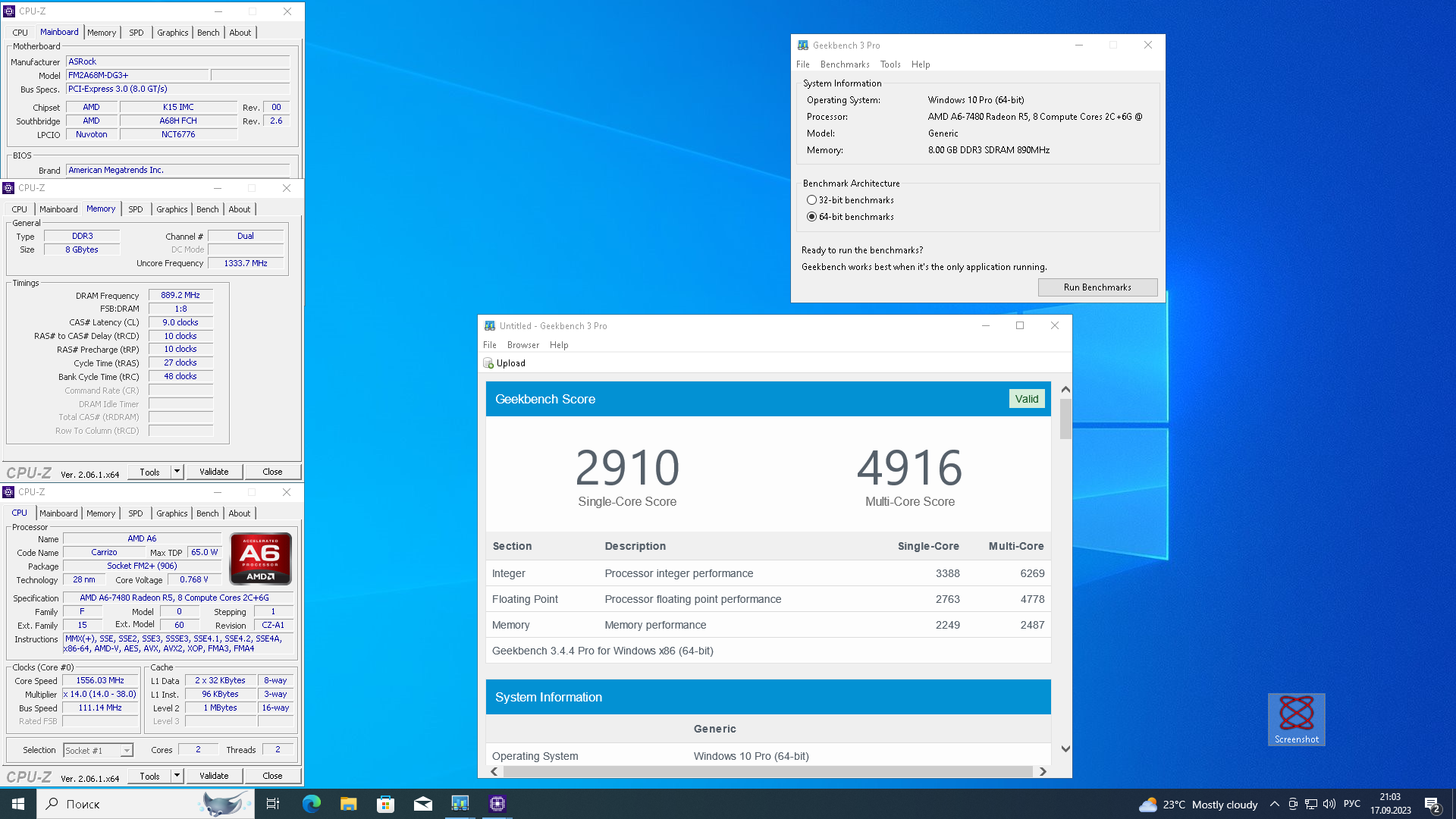Open Browser menu in Geekbench results window

(x=523, y=345)
